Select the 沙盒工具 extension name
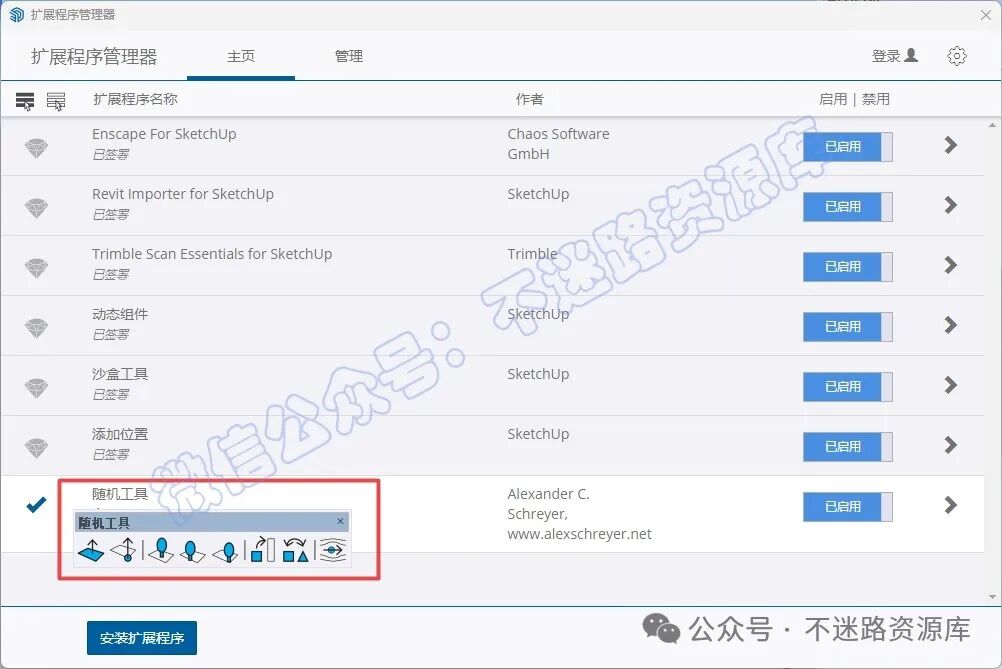Screen dimensions: 1002x669 click(120, 374)
